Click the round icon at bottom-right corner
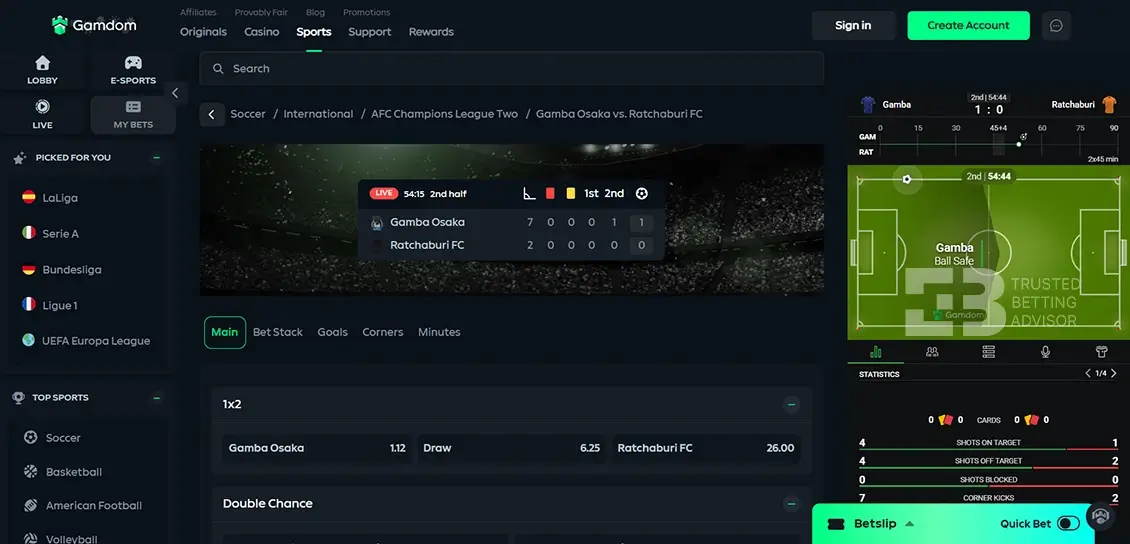 [1100, 516]
